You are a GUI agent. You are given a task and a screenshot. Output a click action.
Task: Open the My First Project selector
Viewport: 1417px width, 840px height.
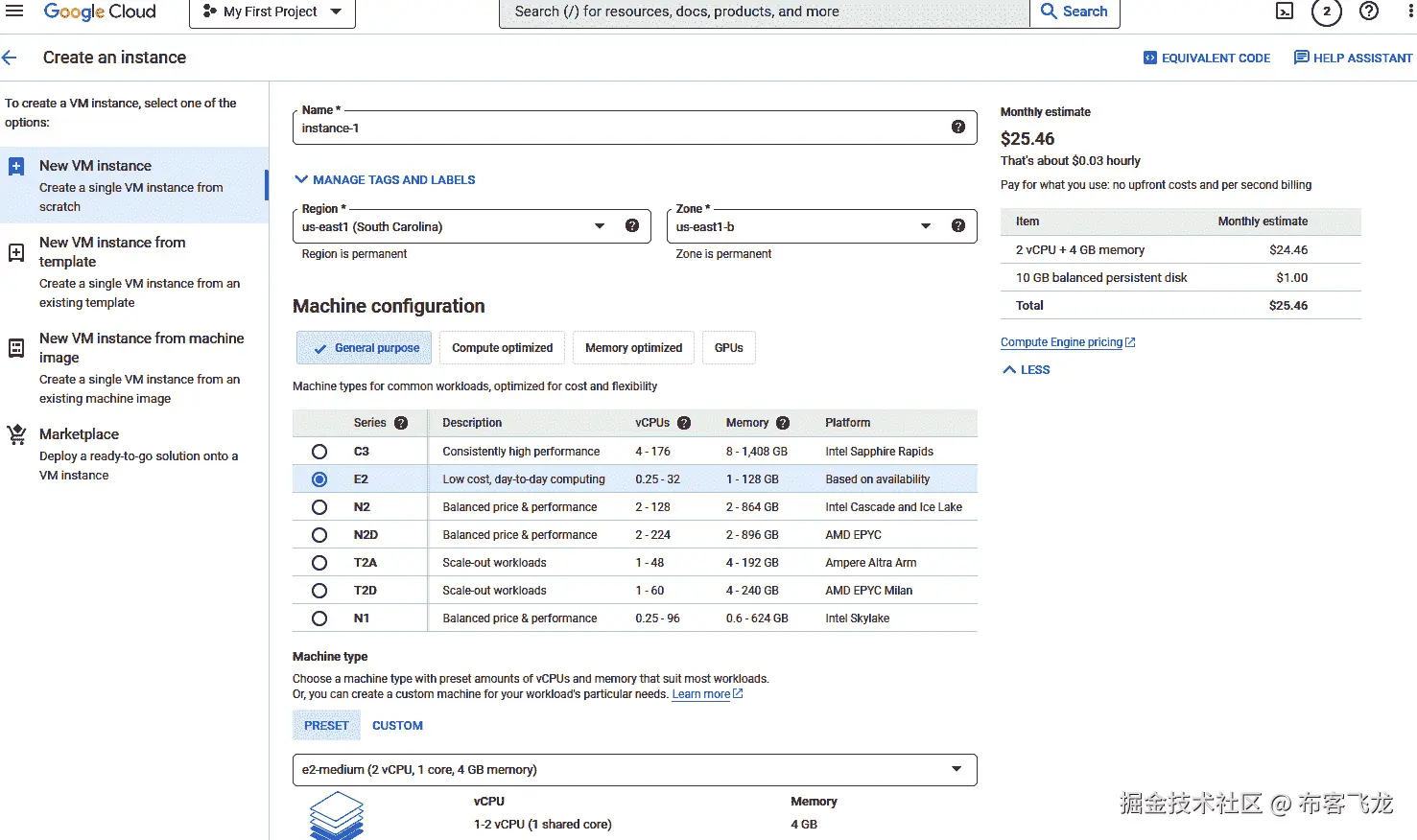272,12
